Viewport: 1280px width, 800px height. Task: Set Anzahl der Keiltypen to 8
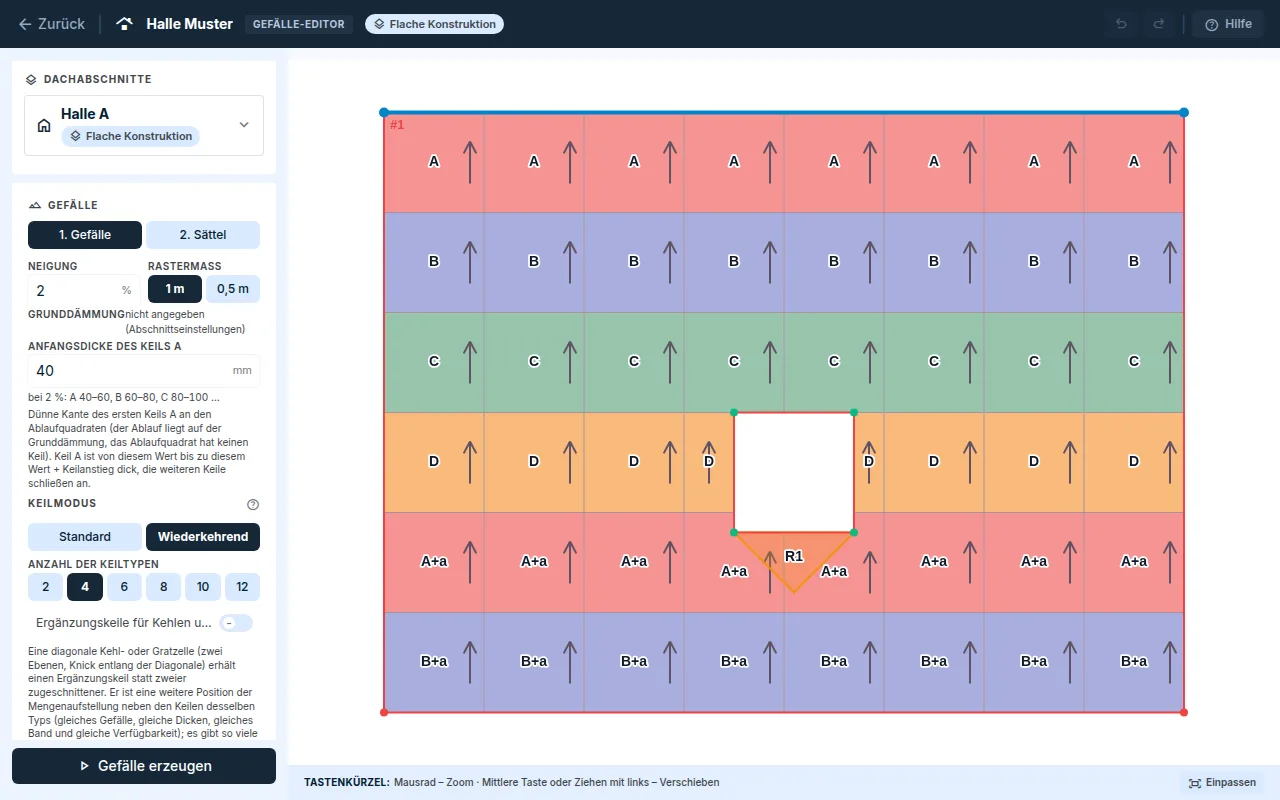pos(164,587)
